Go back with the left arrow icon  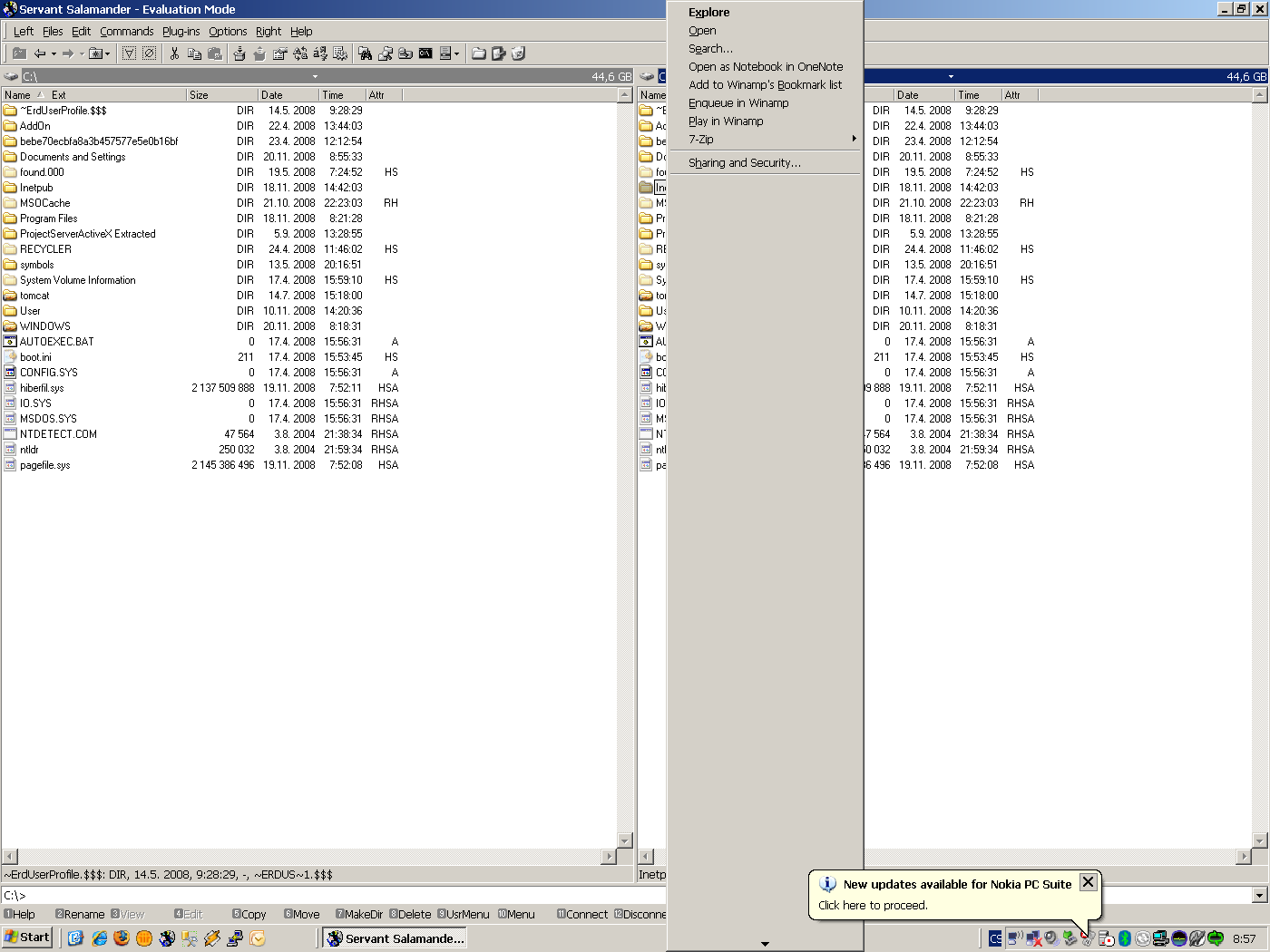[x=40, y=53]
